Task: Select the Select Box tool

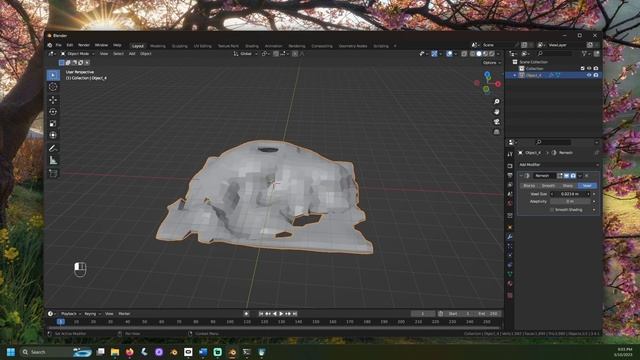Action: click(x=53, y=75)
